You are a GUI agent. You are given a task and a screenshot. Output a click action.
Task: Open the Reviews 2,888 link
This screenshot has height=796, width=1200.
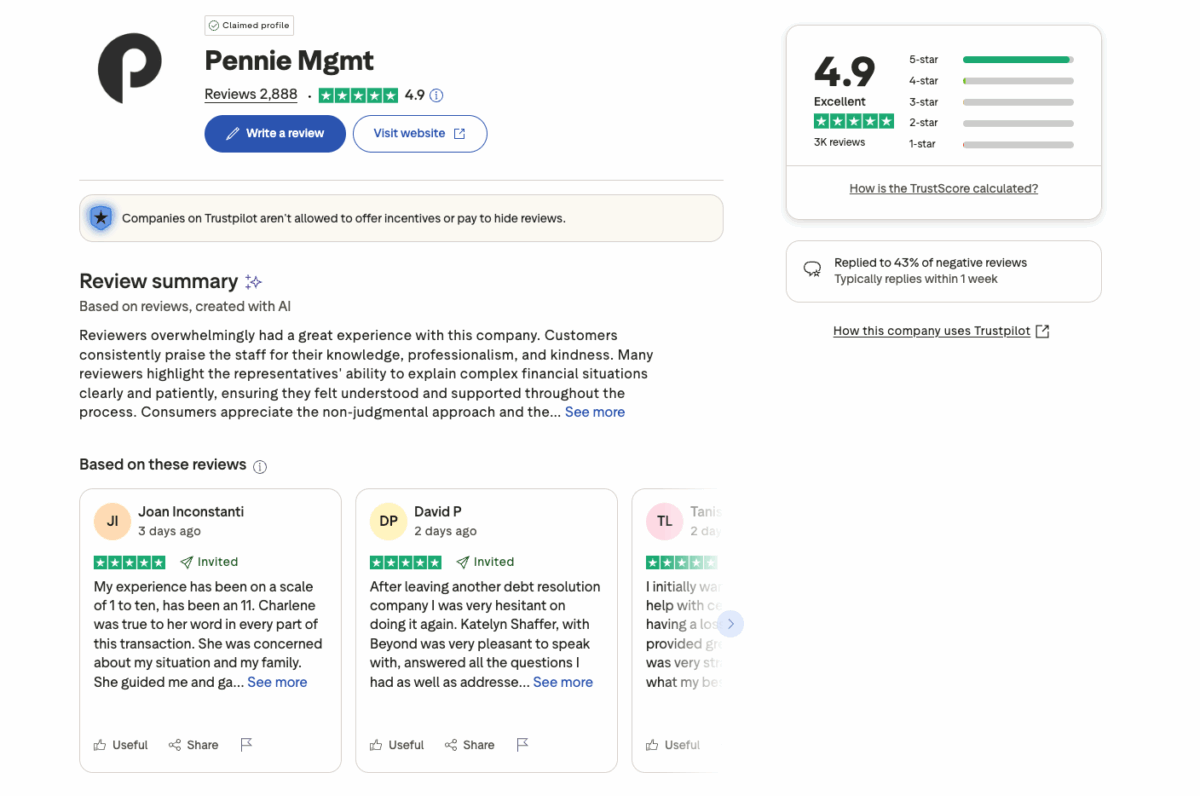pos(251,94)
